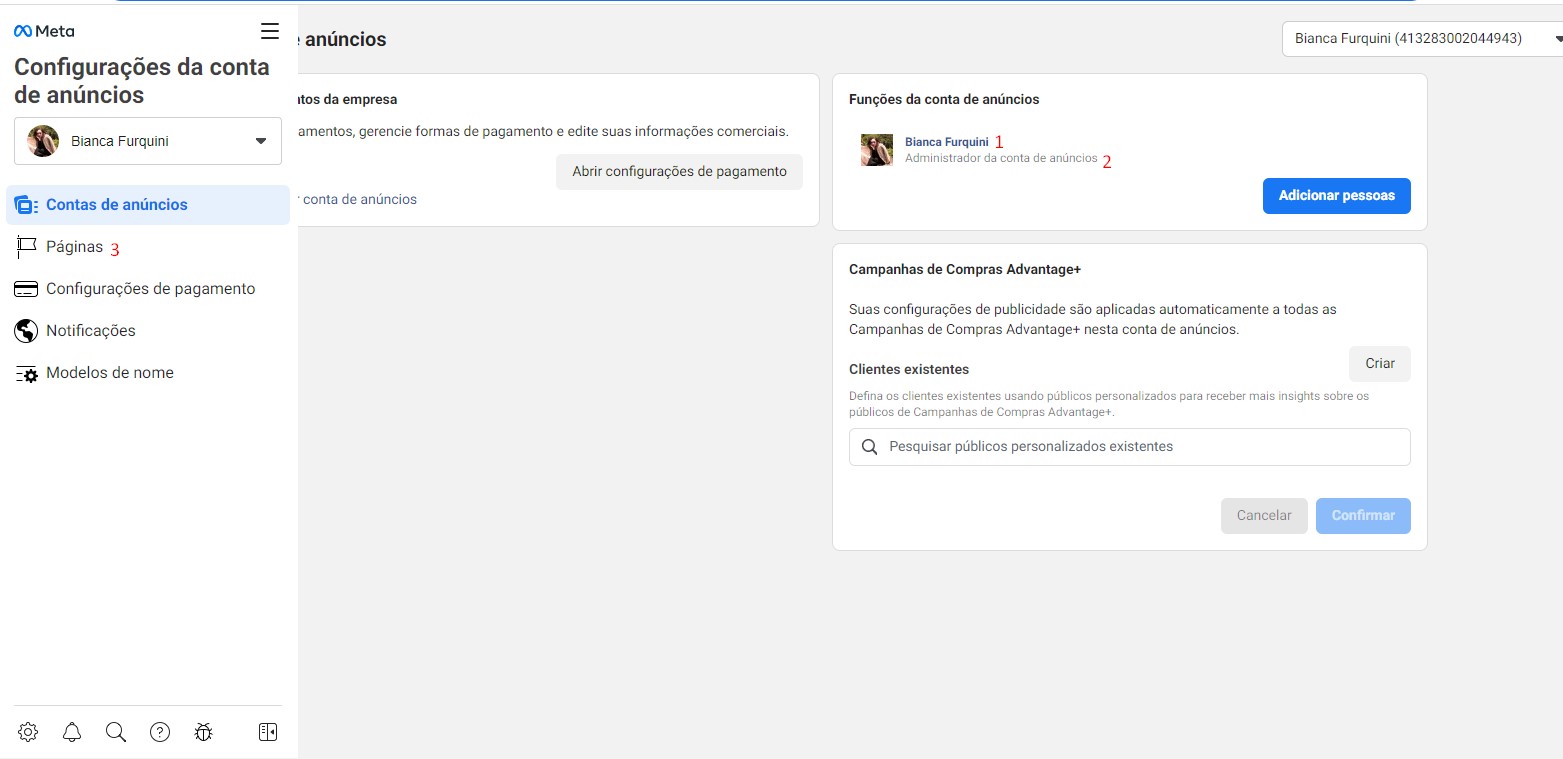Click the Meta logo

pyautogui.click(x=44, y=31)
